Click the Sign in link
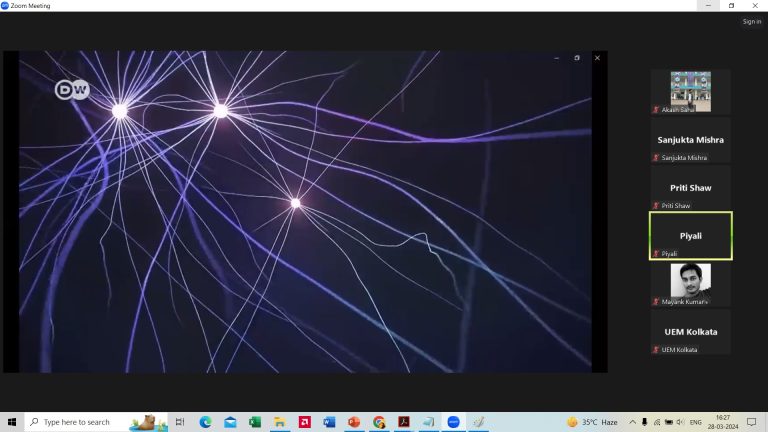The height and width of the screenshot is (432, 768). click(751, 22)
